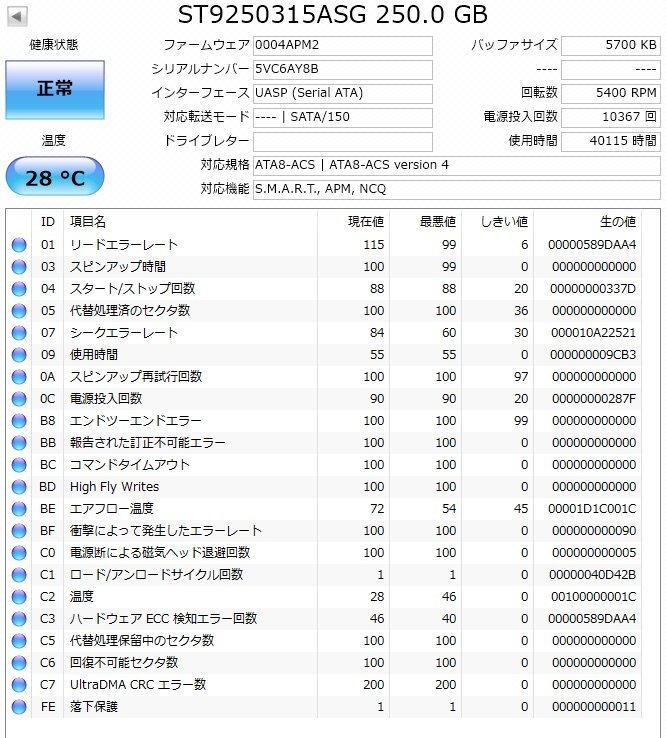
Task: Click the status icon for ID 0C 電源投入回数 row
Action: click(19, 399)
